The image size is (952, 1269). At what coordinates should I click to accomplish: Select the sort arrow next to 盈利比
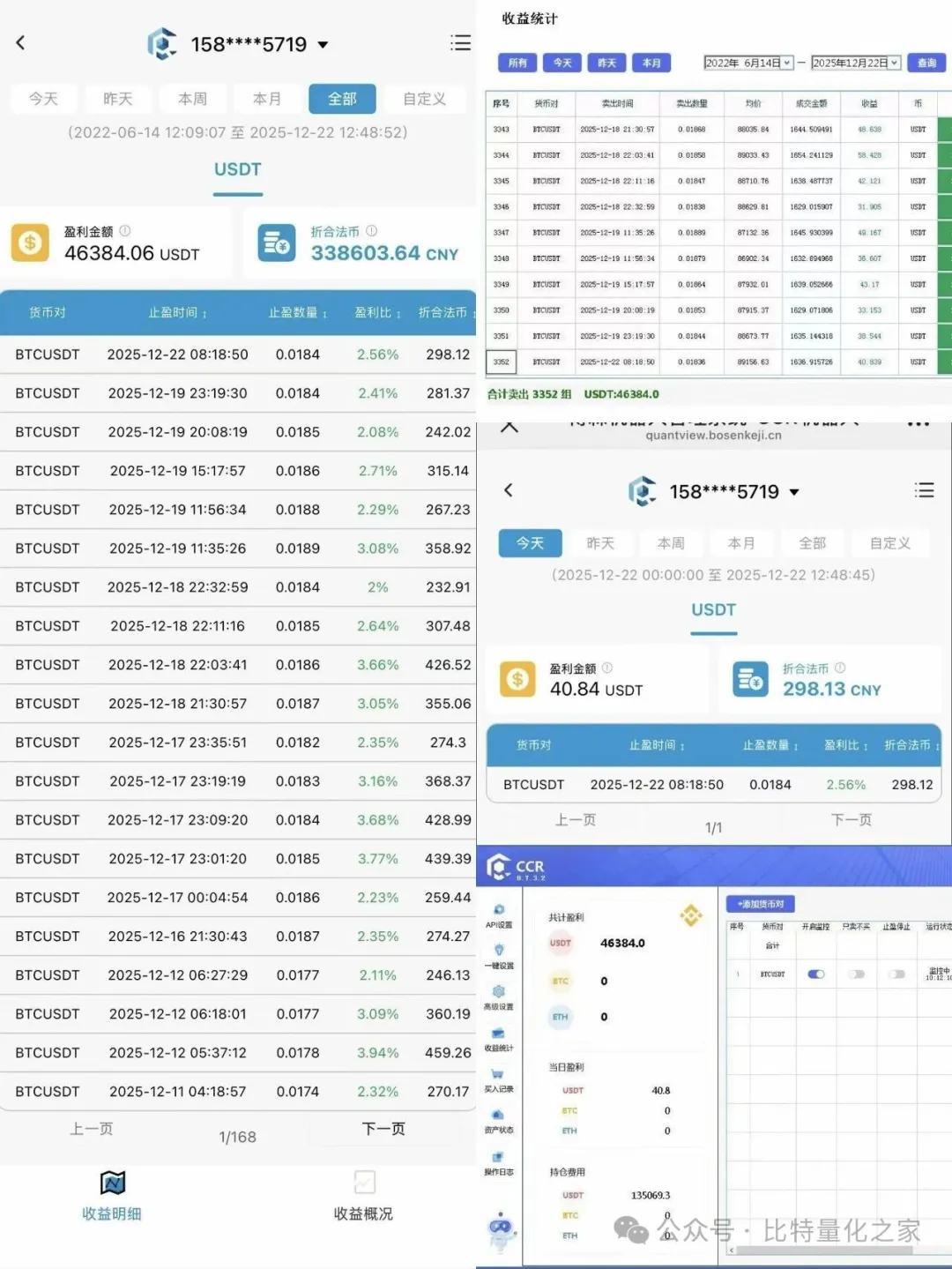(x=398, y=312)
